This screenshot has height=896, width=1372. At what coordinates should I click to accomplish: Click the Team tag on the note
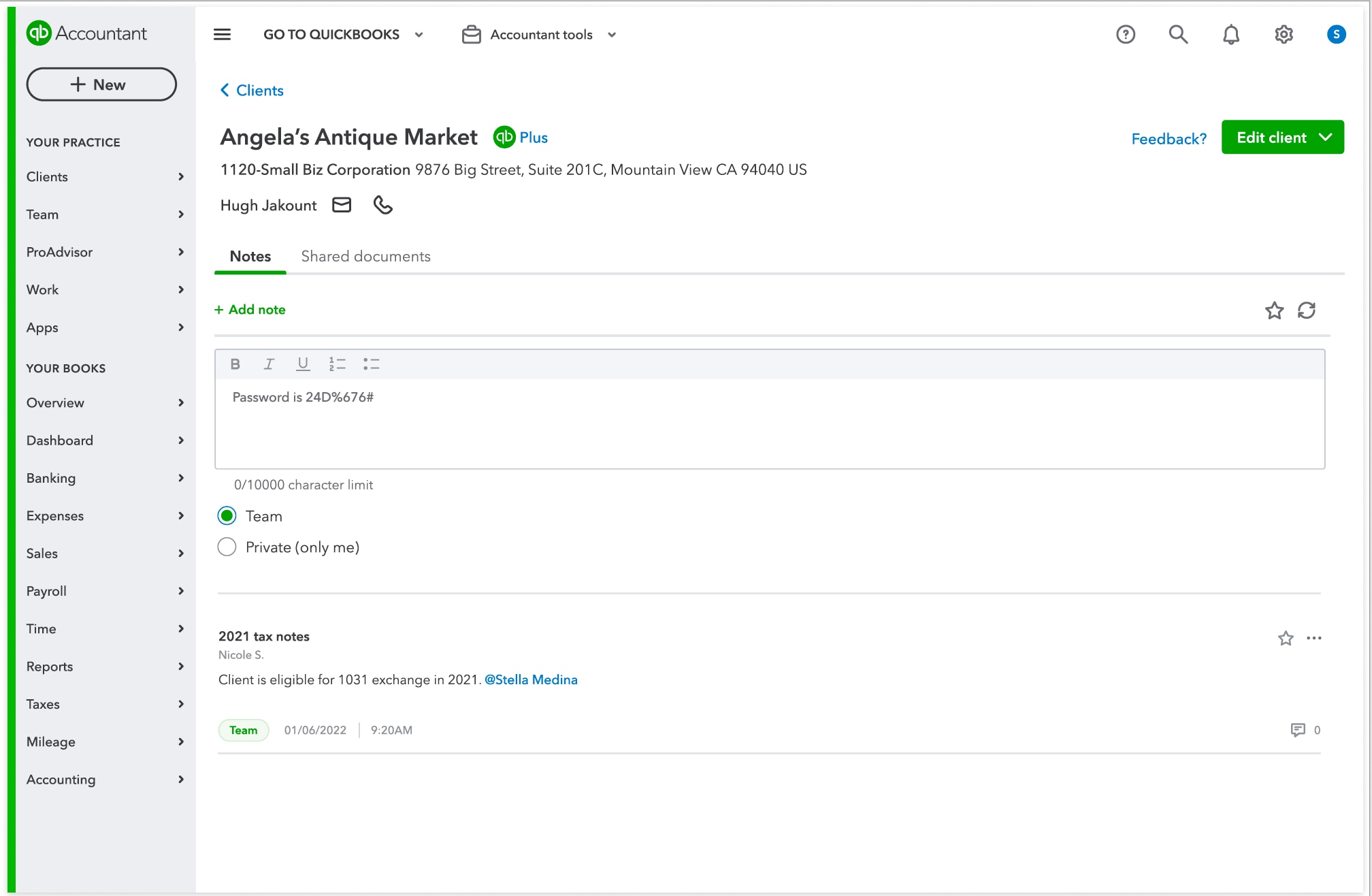tap(244, 730)
